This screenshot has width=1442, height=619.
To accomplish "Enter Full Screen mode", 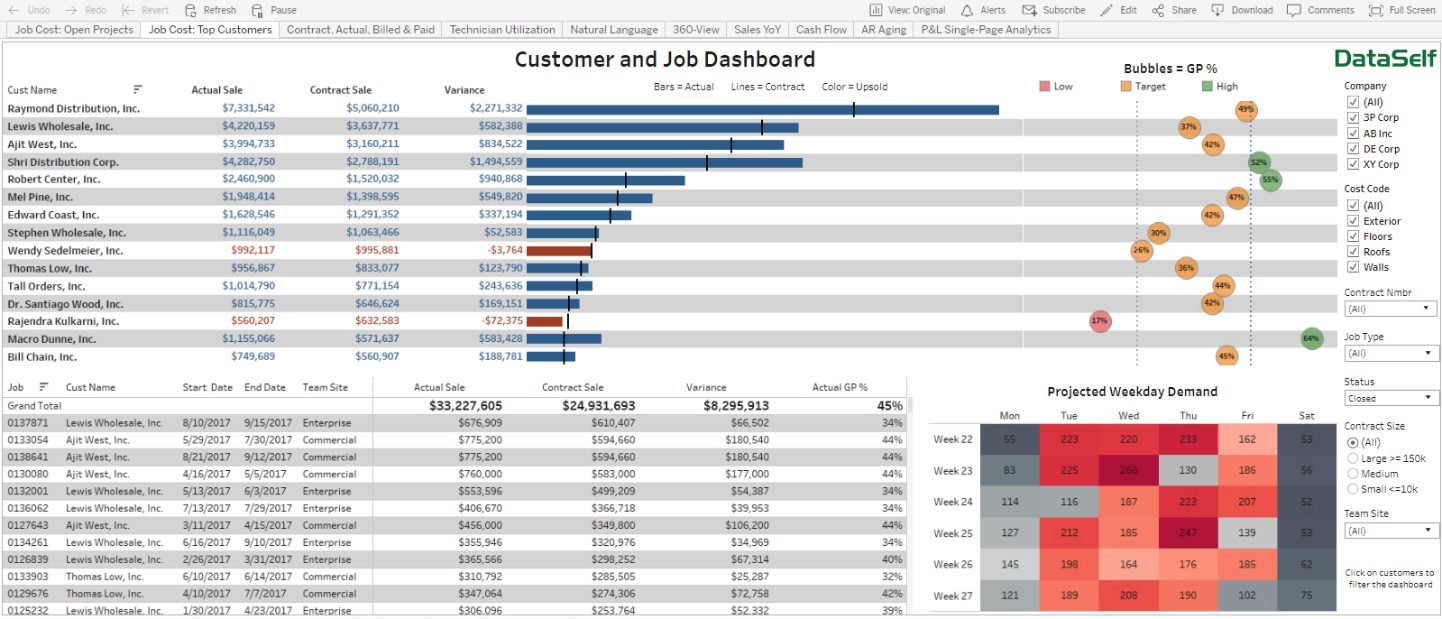I will 1376,10.
